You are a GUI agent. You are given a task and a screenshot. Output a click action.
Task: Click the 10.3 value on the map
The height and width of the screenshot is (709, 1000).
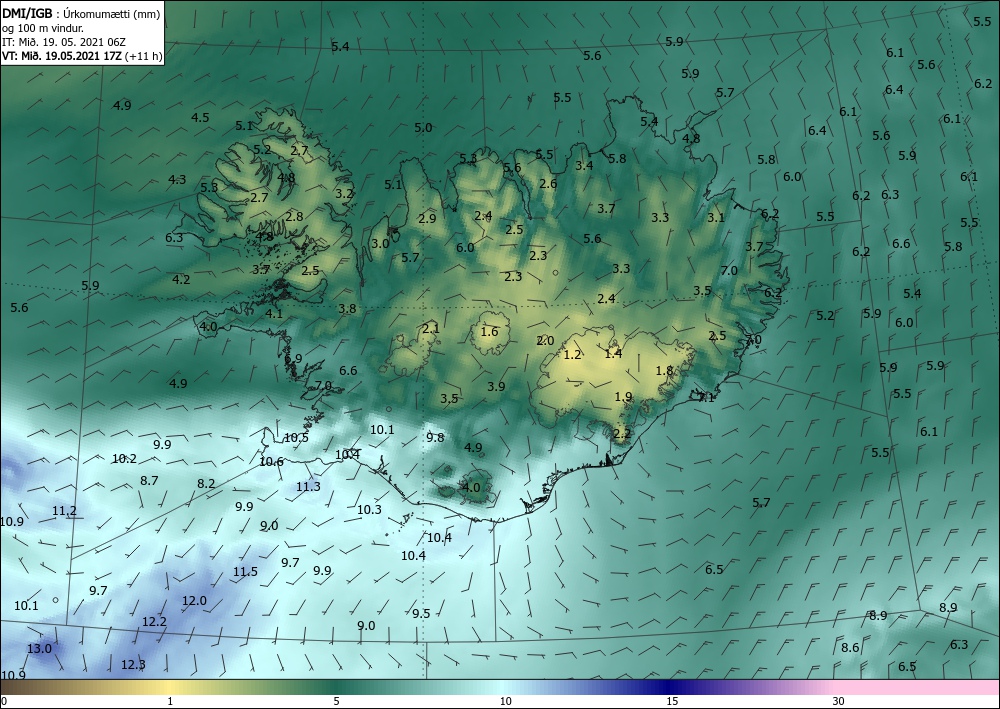pyautogui.click(x=369, y=509)
